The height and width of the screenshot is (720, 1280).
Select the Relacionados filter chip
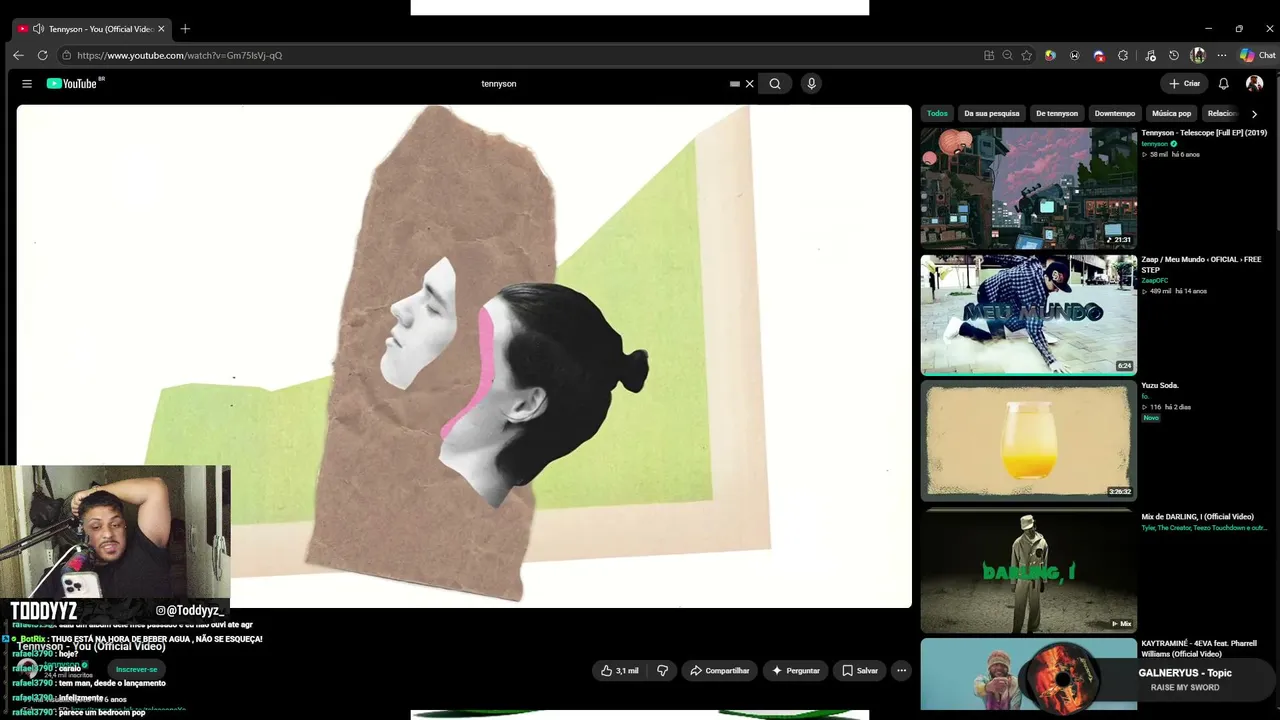pyautogui.click(x=1223, y=113)
